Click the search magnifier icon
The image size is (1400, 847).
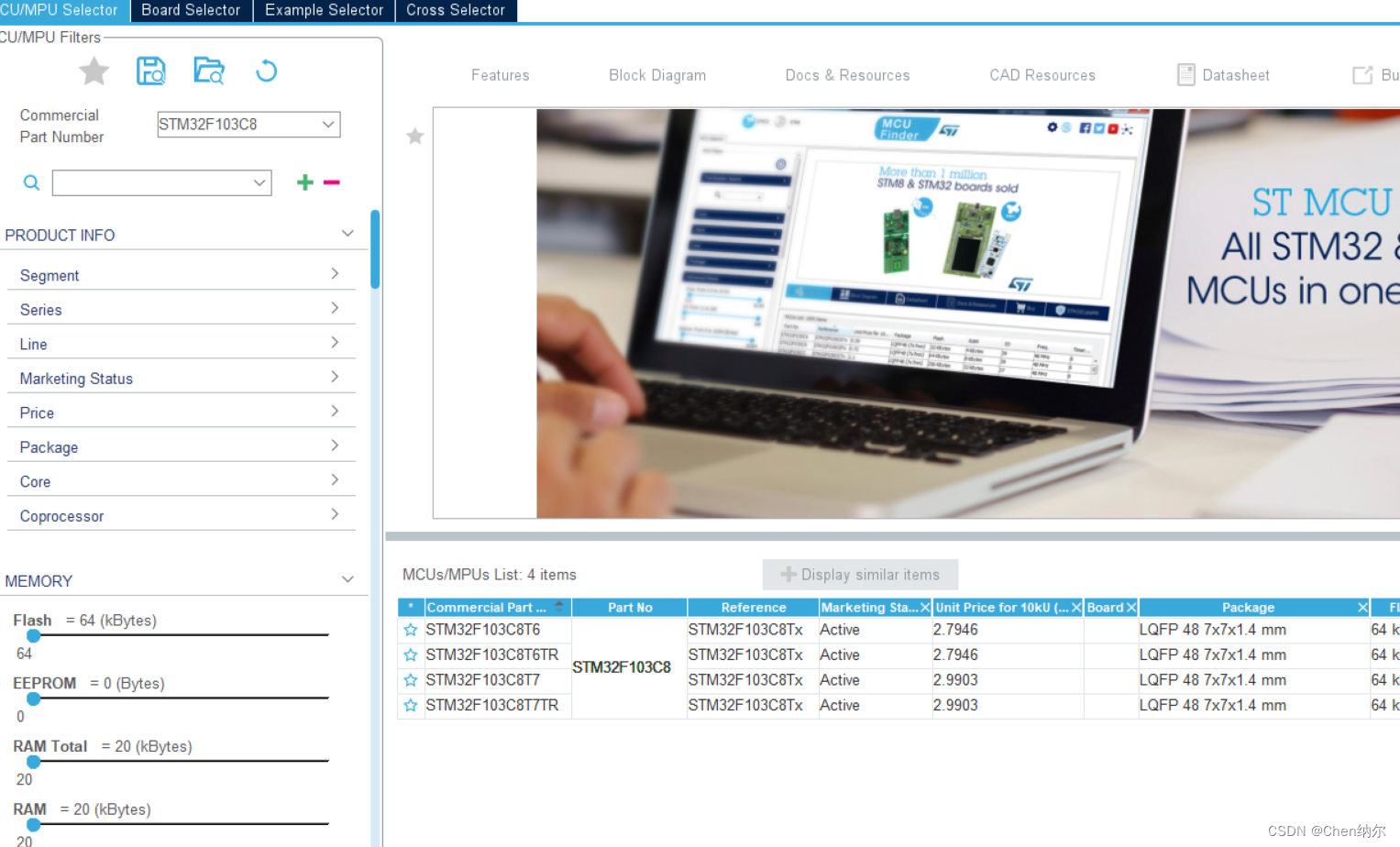31,182
